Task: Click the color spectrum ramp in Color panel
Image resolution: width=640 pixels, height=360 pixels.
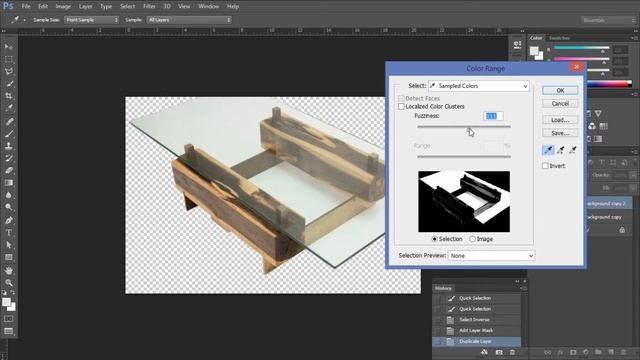Action: tap(609, 84)
